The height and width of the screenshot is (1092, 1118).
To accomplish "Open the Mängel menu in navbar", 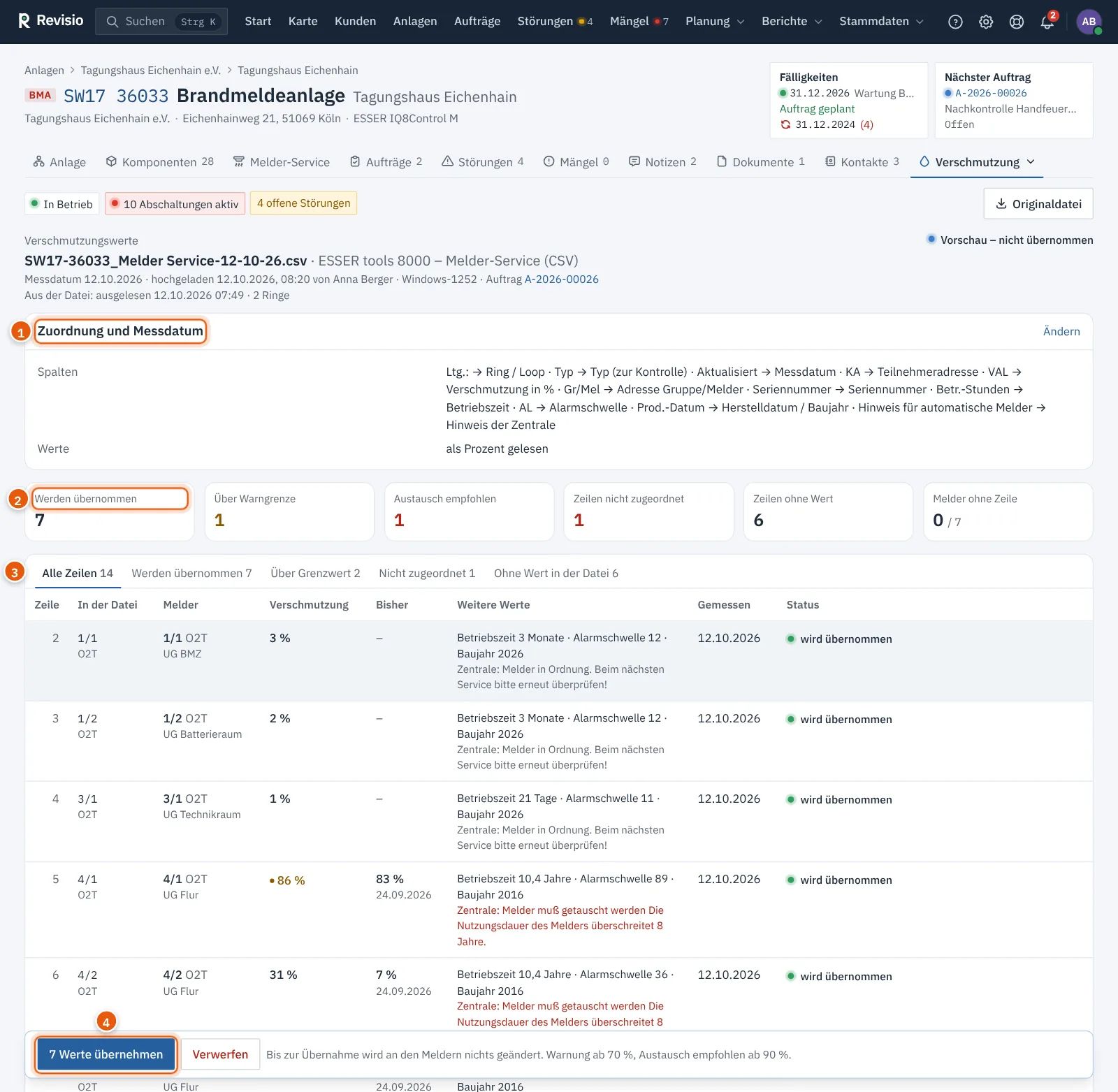I will (x=639, y=22).
